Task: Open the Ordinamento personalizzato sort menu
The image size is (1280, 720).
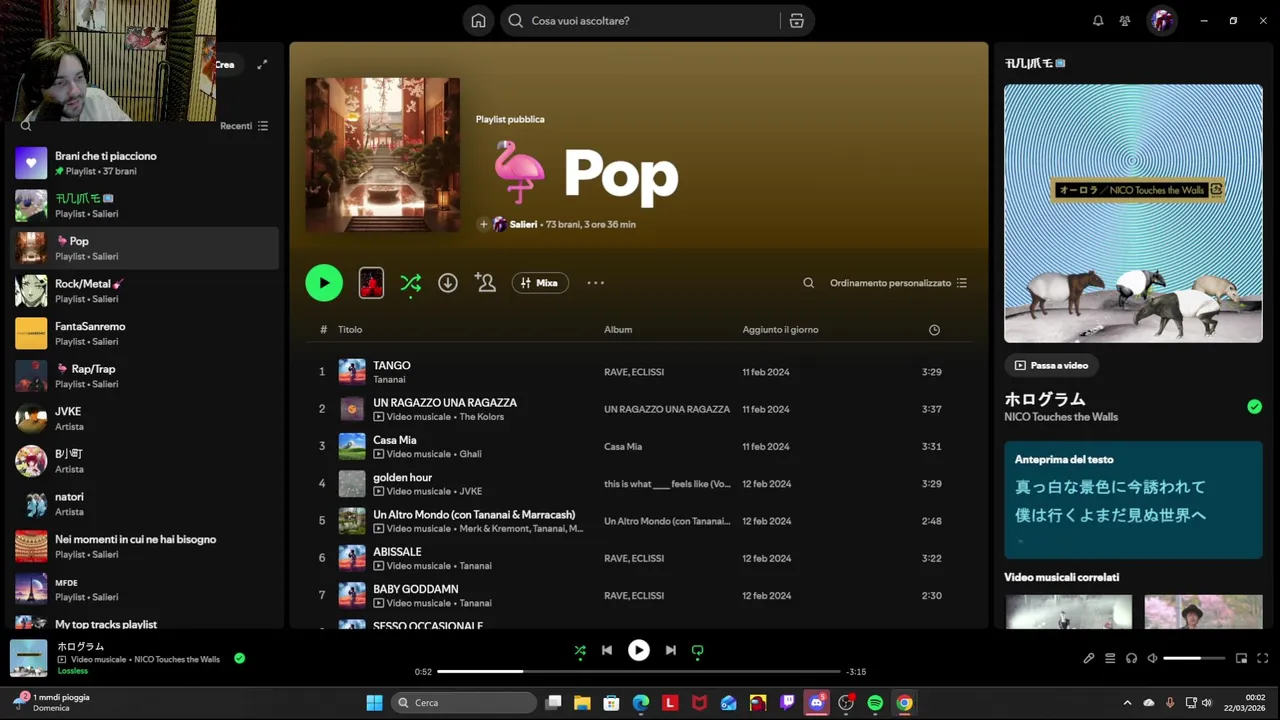Action: pyautogui.click(x=898, y=283)
